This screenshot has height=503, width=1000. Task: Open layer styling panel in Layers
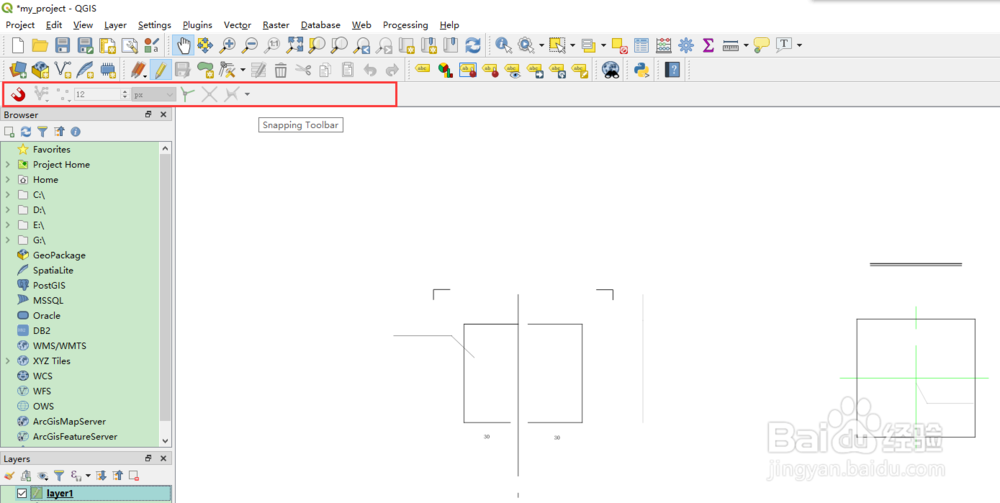9,476
